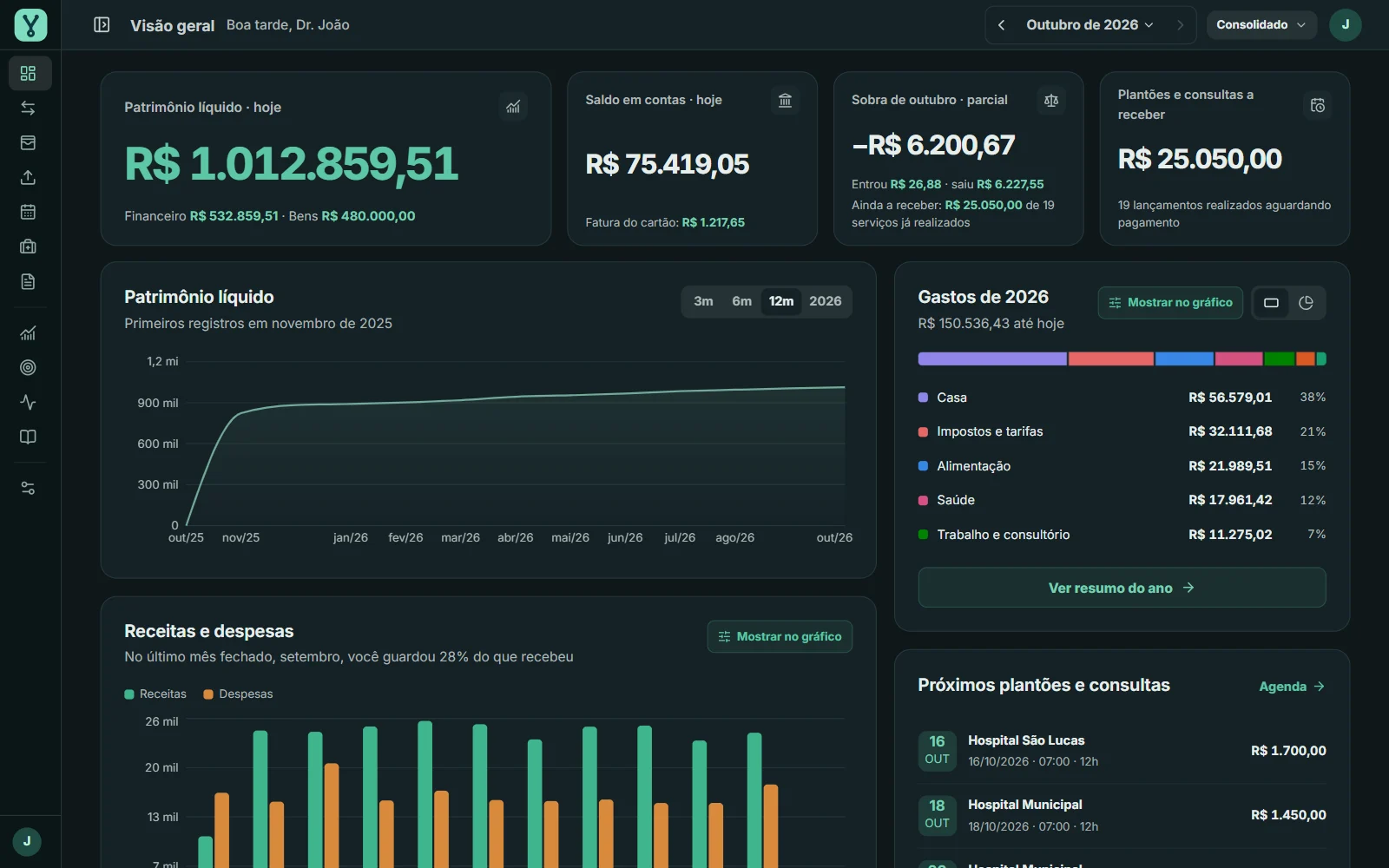Go to next month with right chevron

(1180, 25)
